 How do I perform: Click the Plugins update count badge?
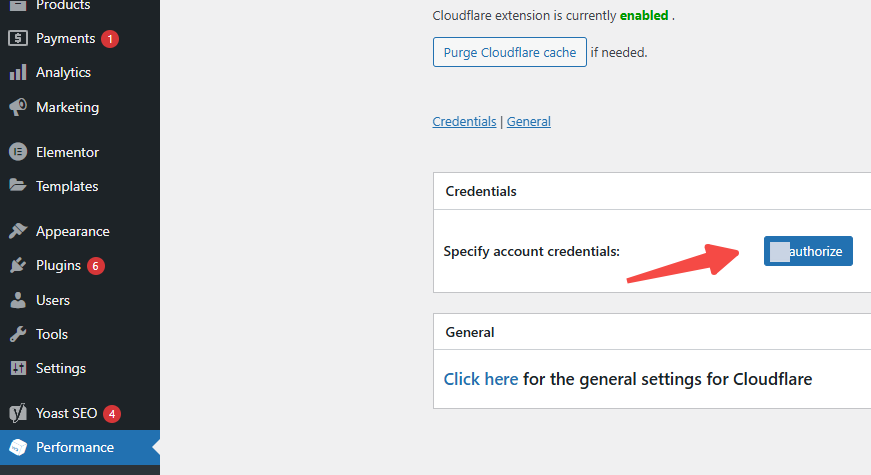pos(96,266)
